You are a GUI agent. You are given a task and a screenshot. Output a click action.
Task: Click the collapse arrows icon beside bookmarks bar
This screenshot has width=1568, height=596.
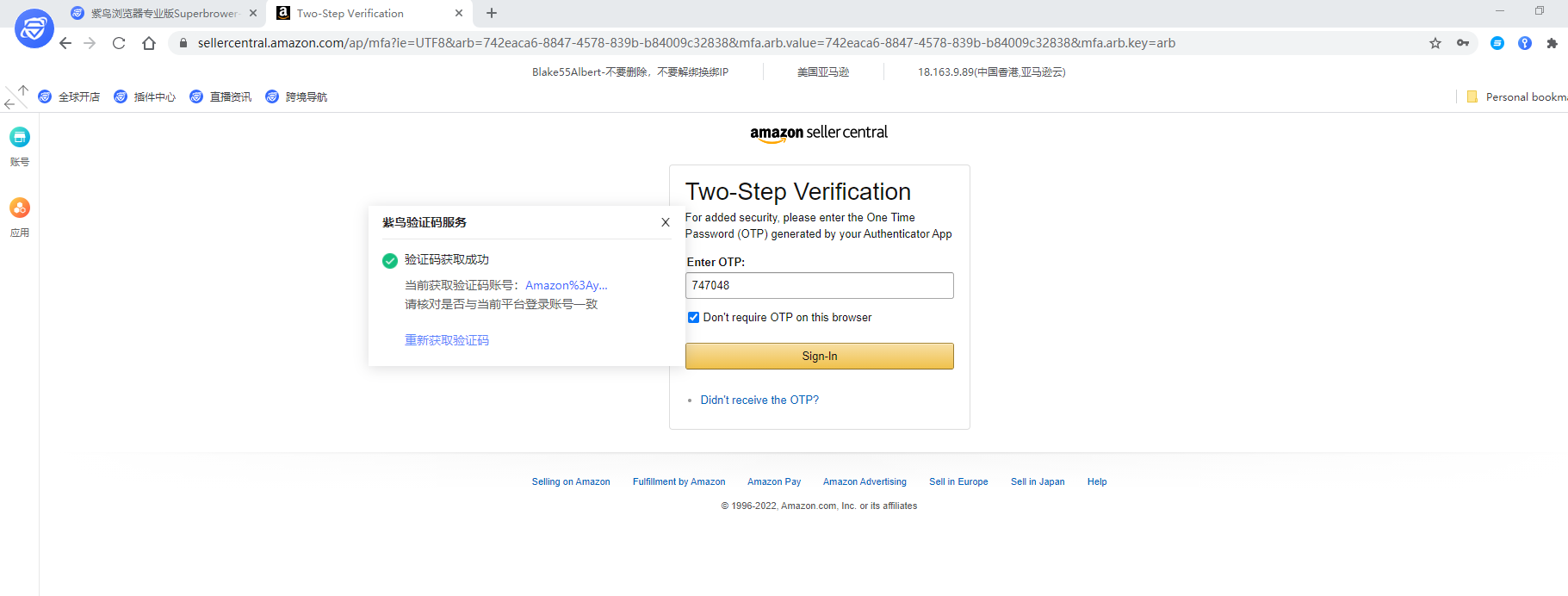(x=15, y=96)
